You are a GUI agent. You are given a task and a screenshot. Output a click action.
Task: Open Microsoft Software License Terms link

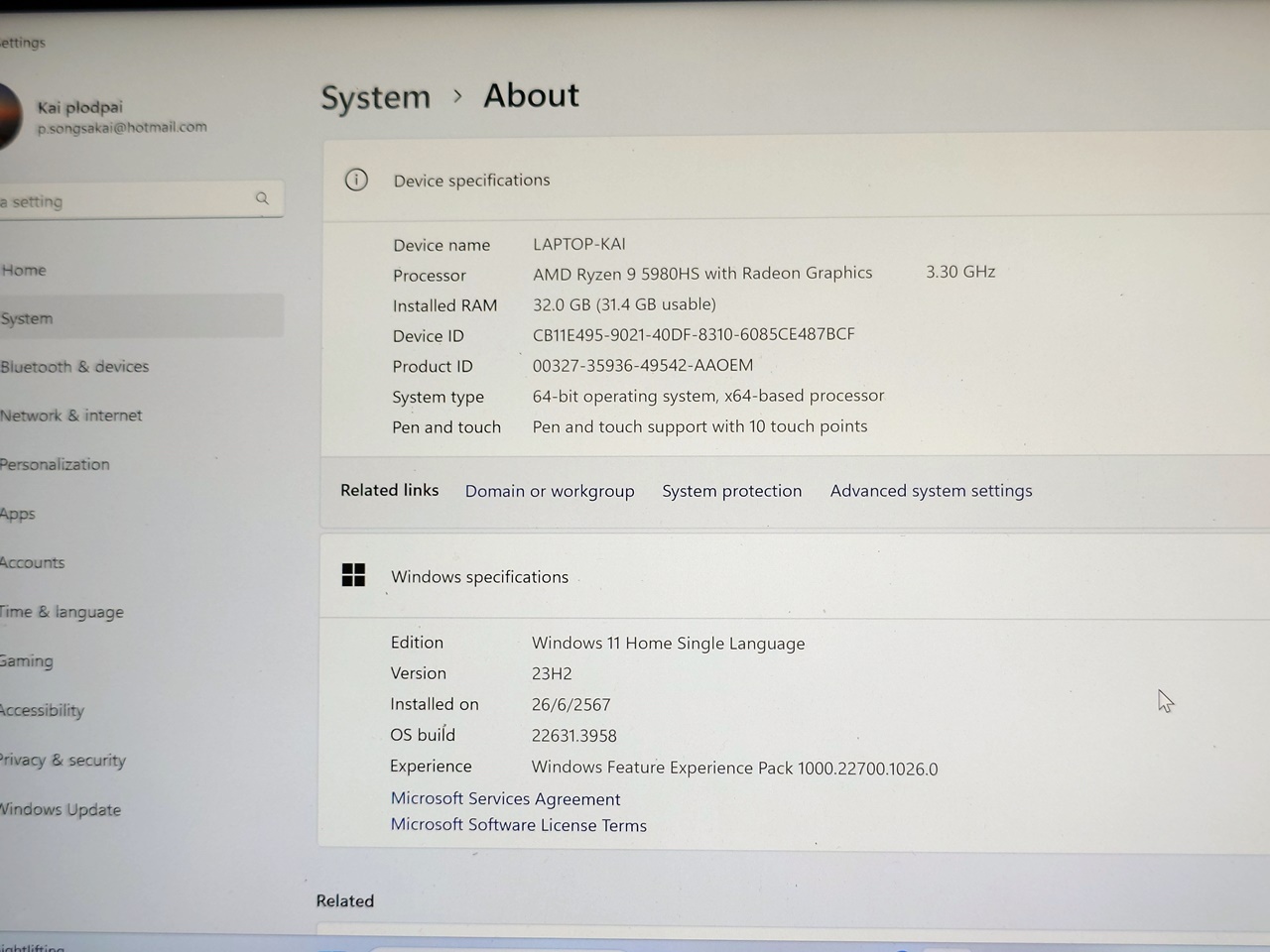pyautogui.click(x=518, y=824)
